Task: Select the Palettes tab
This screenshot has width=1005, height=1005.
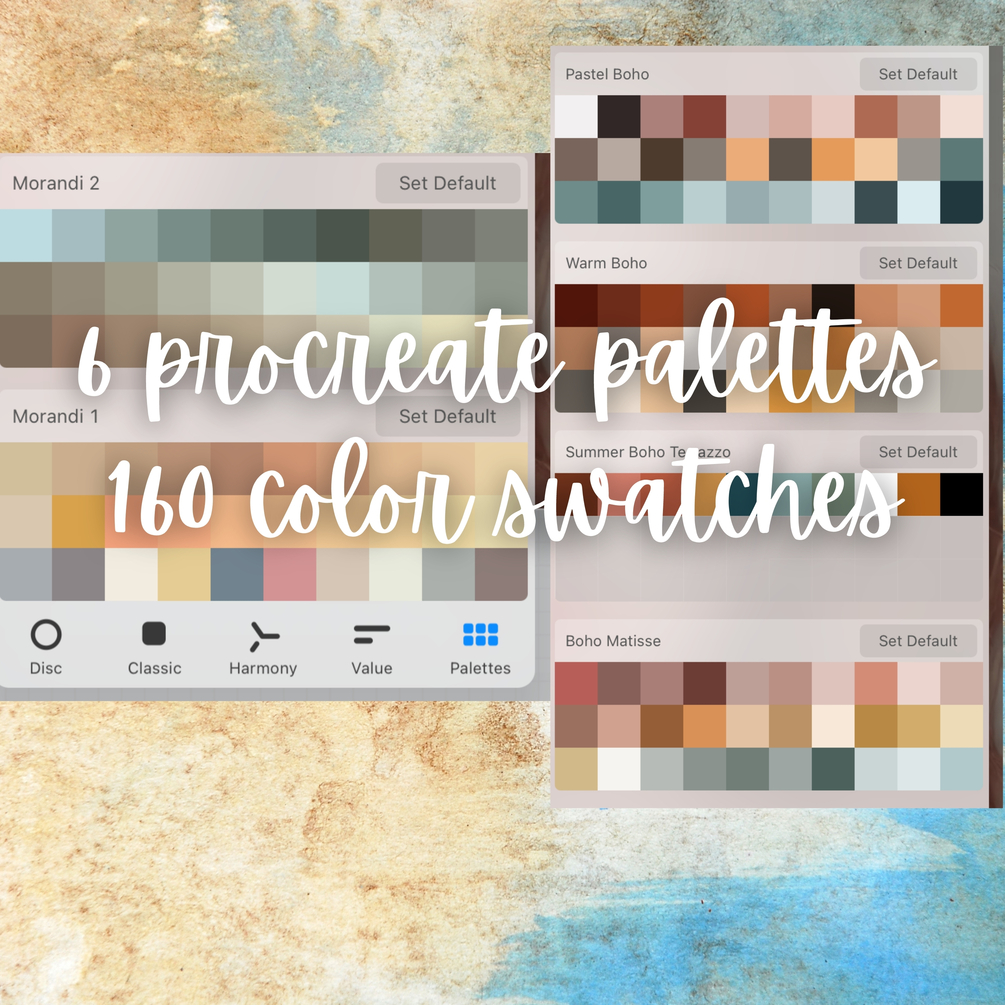Action: (480, 647)
